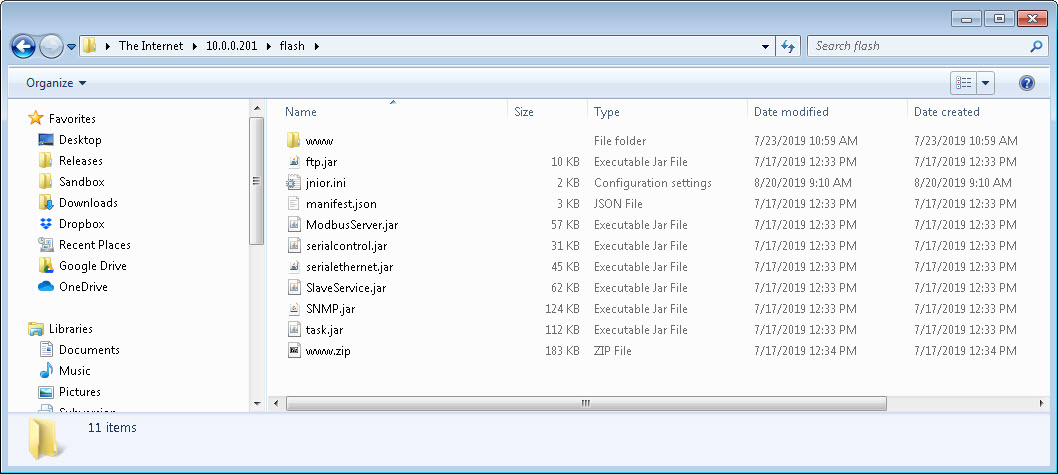Click the address bar folder icon
This screenshot has width=1058, height=474.
point(90,46)
